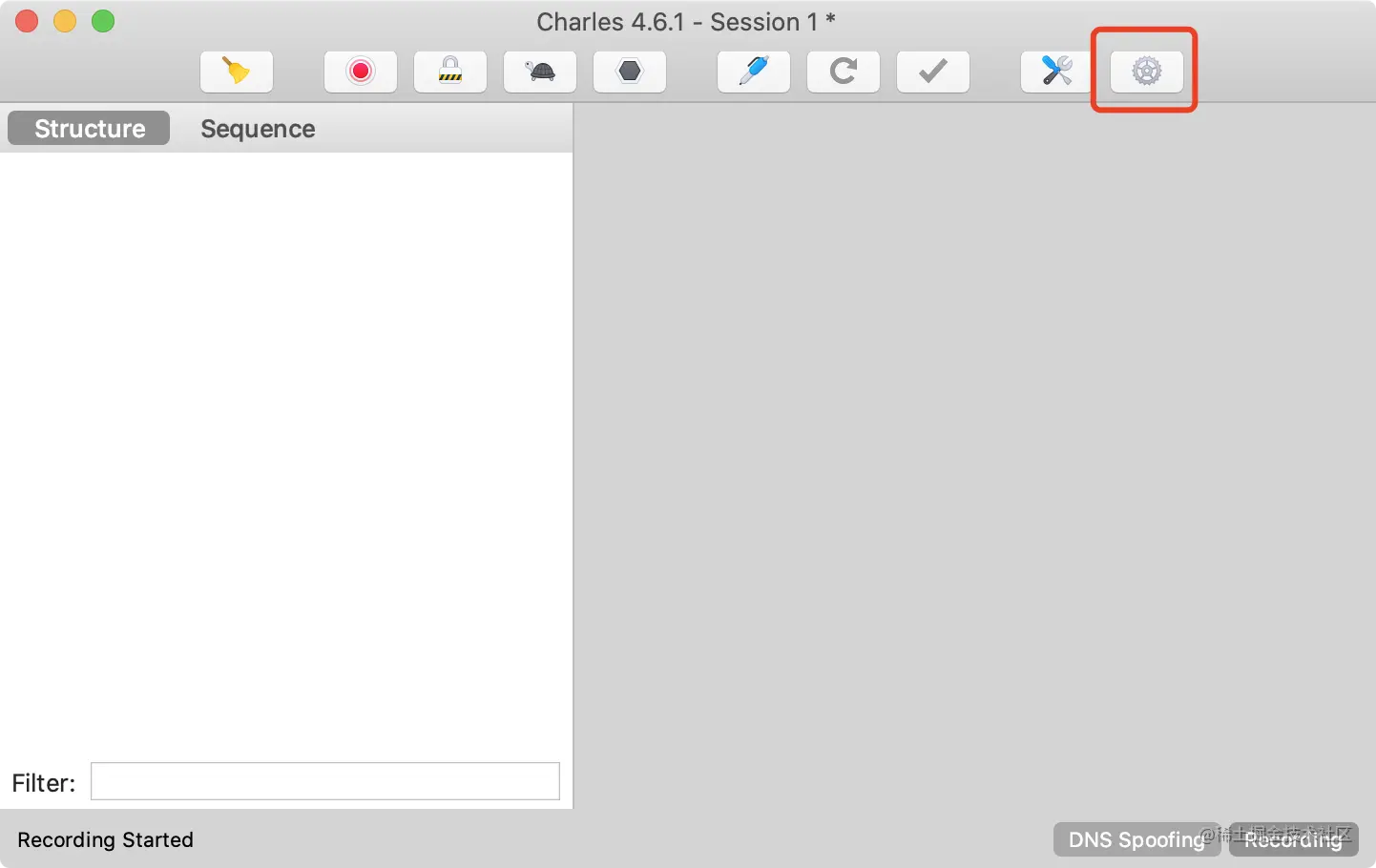Compose a new request with the pen icon
Image resolution: width=1376 pixels, height=868 pixels.
click(754, 72)
